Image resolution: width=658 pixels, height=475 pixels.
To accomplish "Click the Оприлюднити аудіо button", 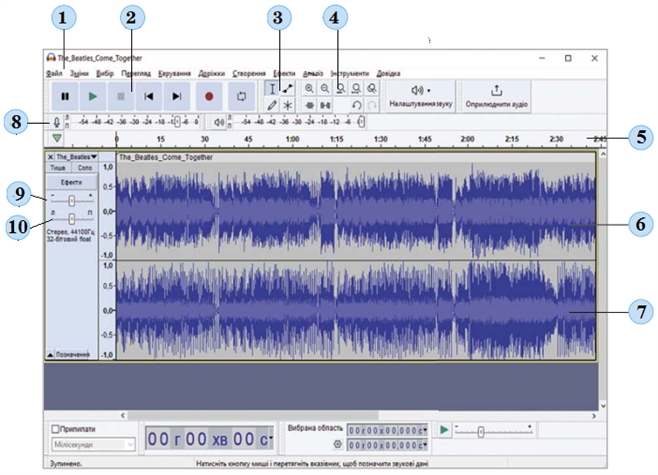I will coord(497,96).
